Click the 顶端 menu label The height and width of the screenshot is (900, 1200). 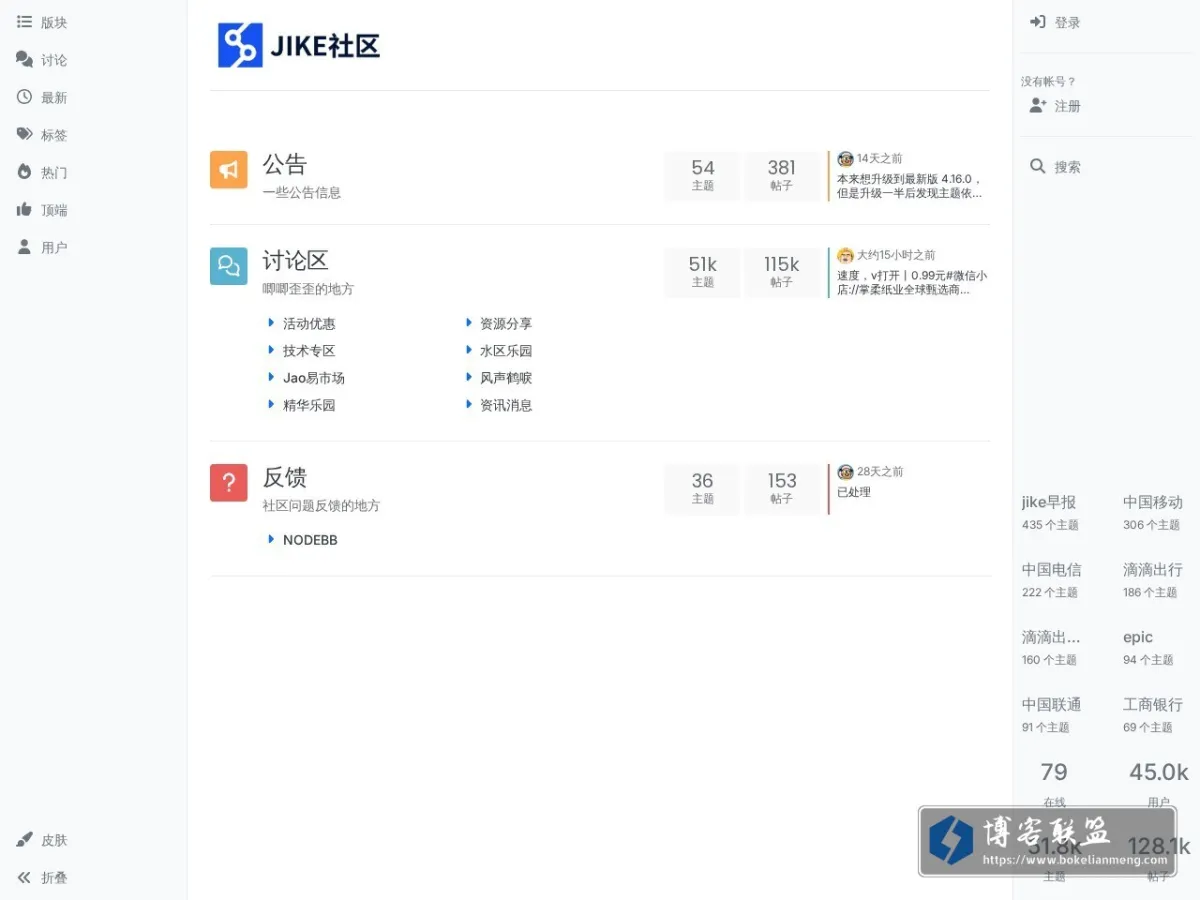point(54,210)
